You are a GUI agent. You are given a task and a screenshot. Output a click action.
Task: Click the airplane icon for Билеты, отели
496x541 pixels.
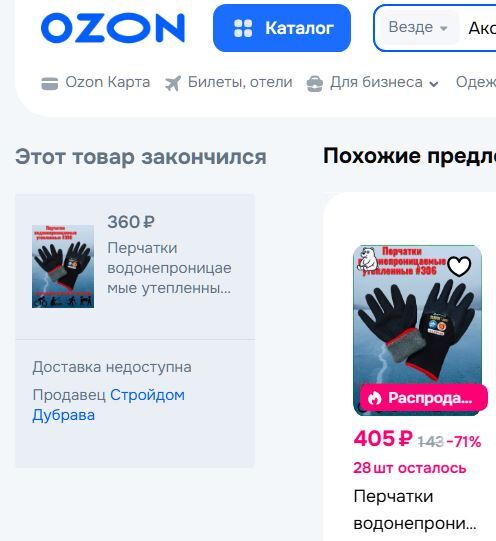(x=172, y=83)
